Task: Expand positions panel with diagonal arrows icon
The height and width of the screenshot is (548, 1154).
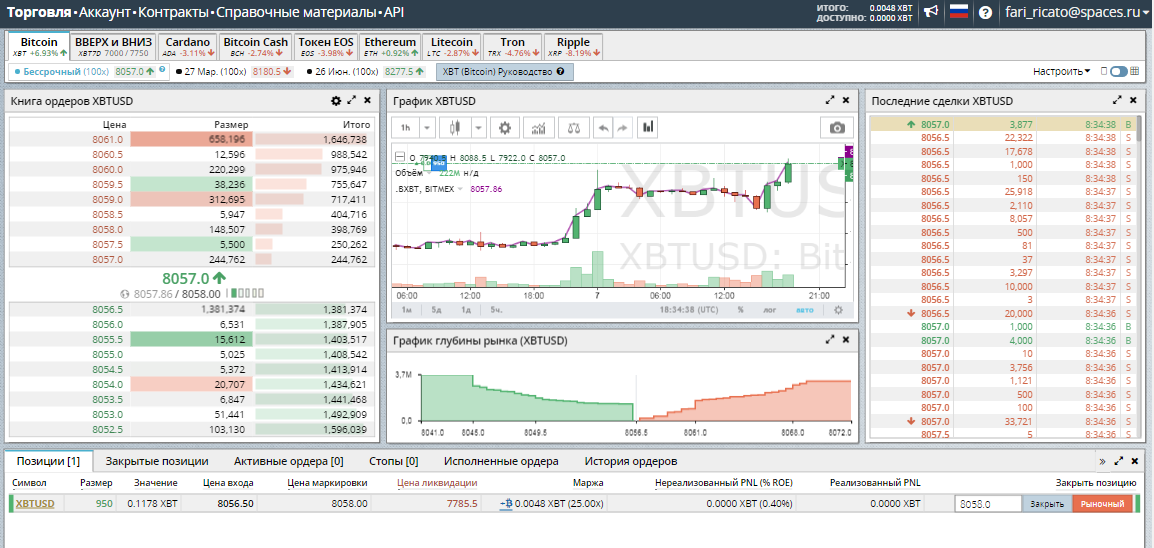Action: coord(1119,461)
